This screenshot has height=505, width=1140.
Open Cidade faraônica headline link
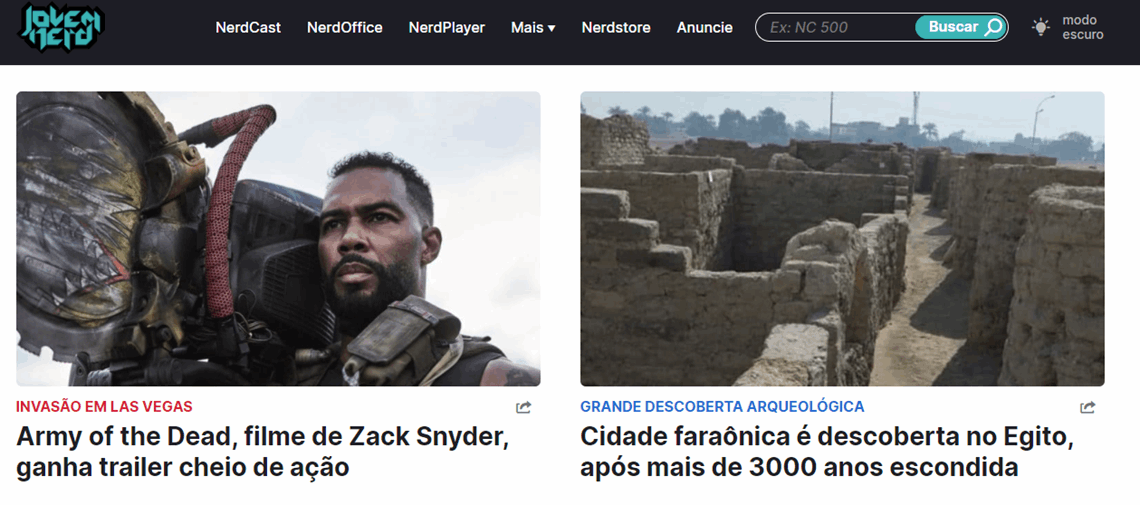[827, 452]
